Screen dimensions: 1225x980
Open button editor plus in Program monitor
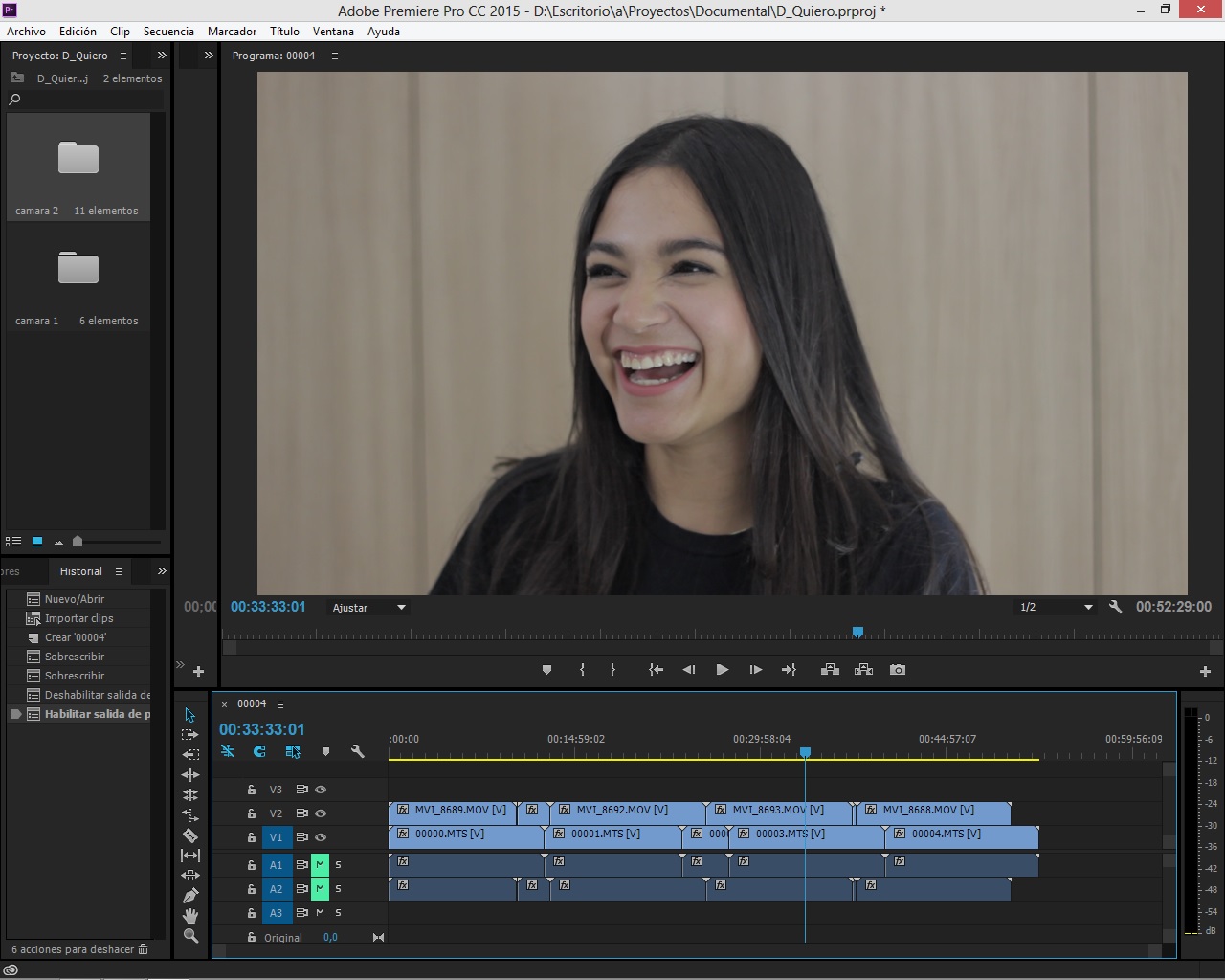1206,671
